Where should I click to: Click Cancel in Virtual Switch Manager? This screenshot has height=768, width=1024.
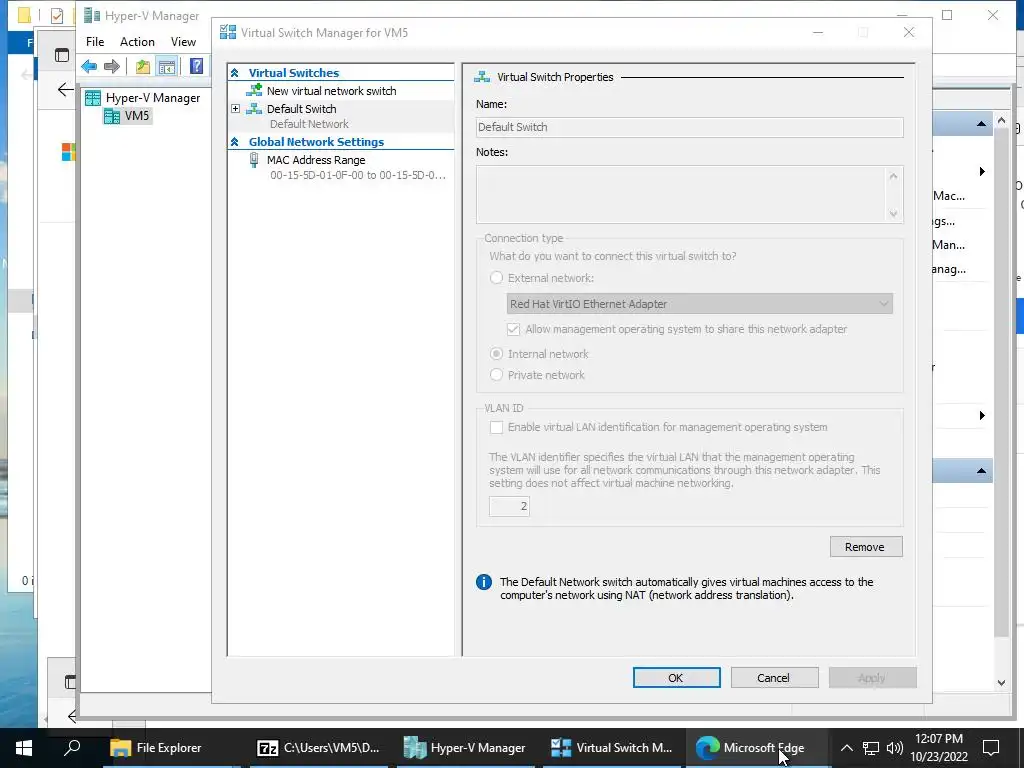[774, 678]
